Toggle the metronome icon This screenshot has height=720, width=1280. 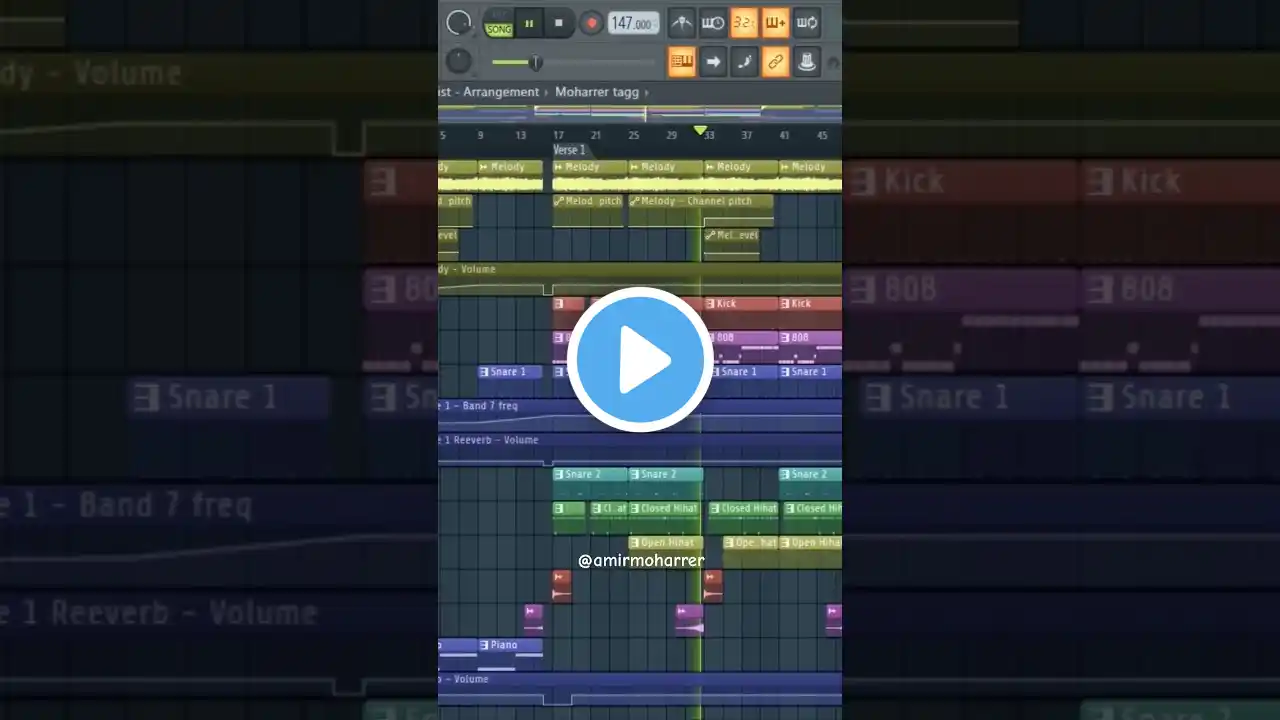(682, 22)
